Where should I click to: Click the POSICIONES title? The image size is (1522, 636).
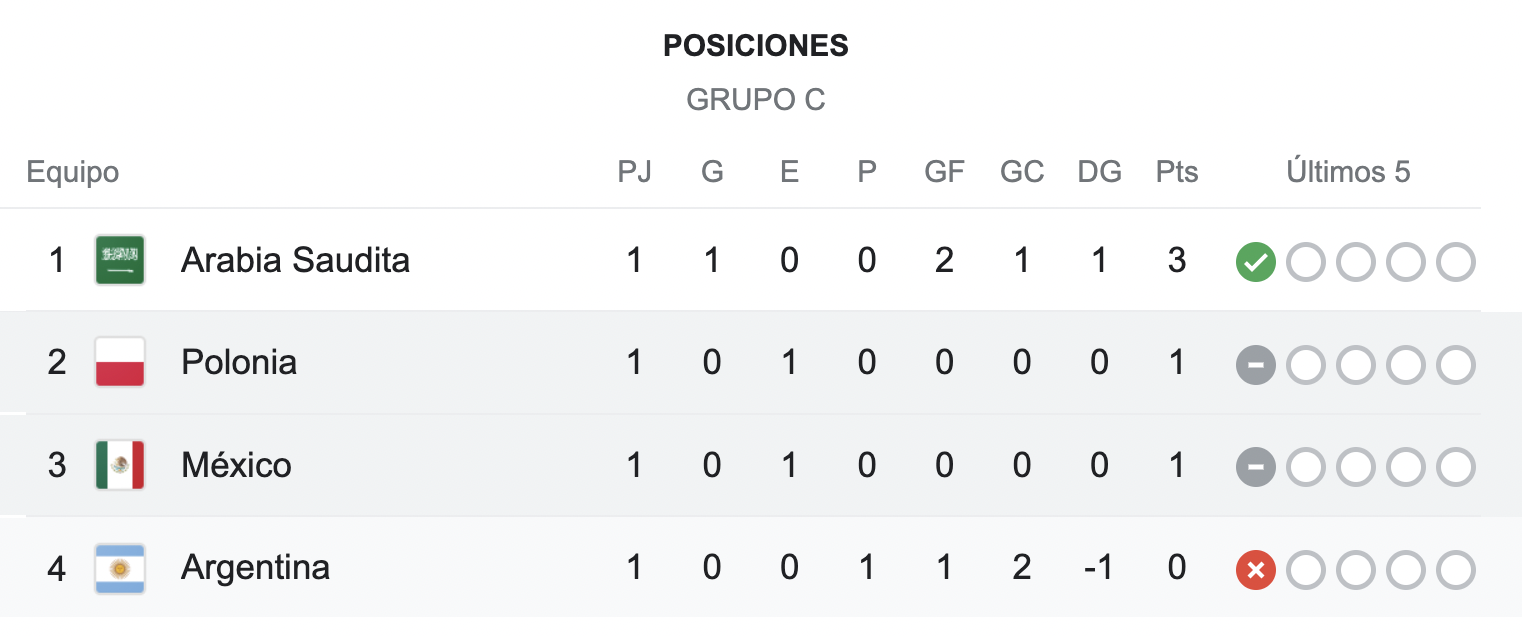click(756, 46)
